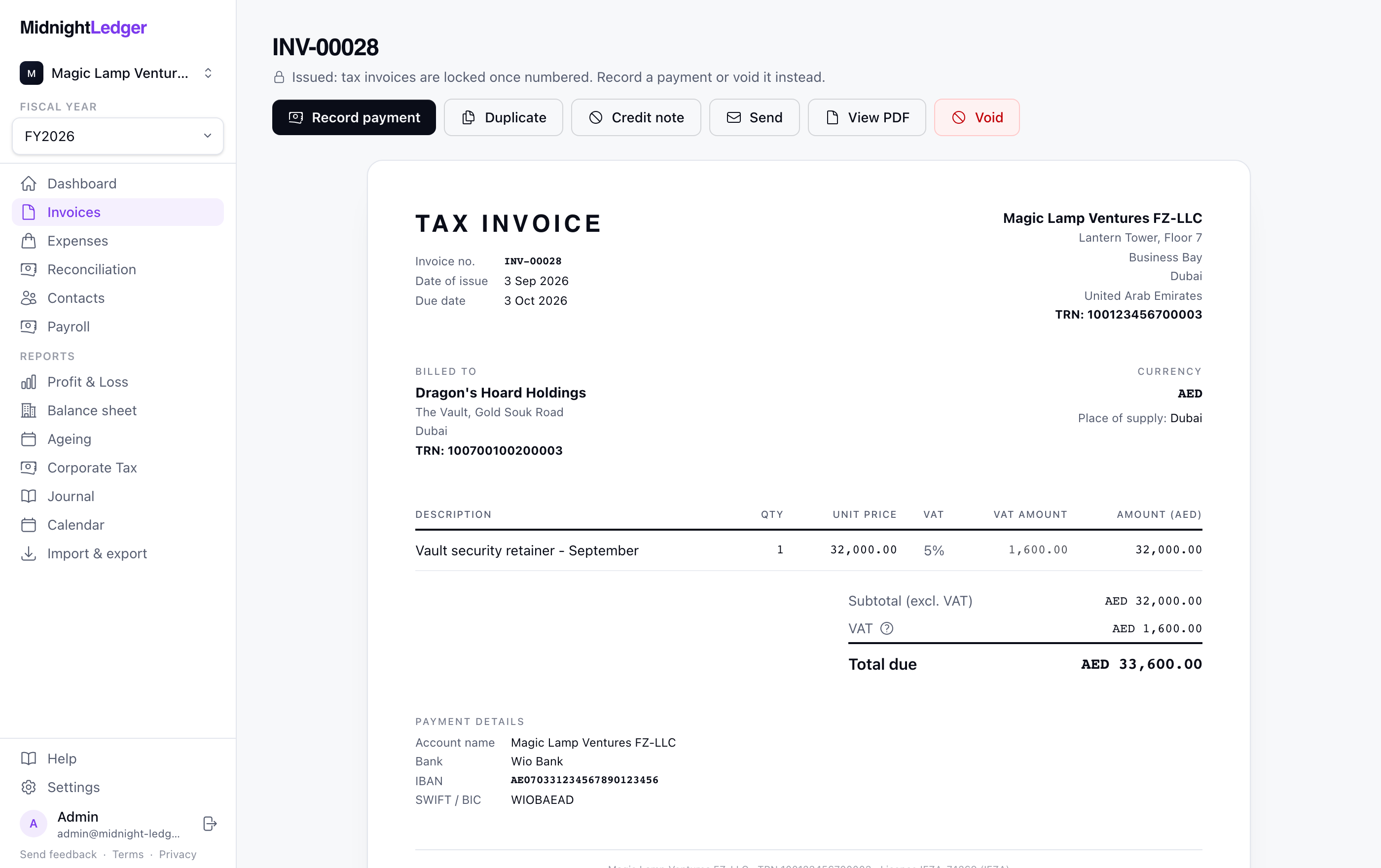Viewport: 1381px width, 868px height.
Task: Create a Credit note
Action: (636, 117)
